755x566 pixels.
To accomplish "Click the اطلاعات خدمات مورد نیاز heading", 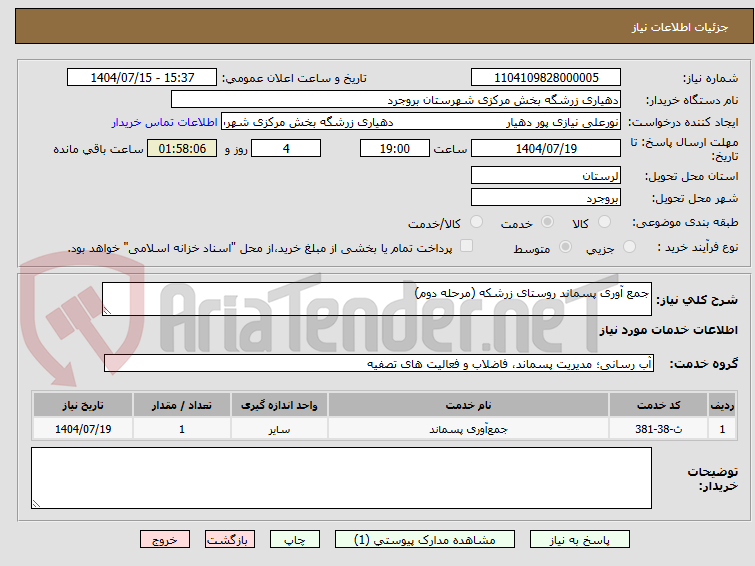I will coord(668,330).
